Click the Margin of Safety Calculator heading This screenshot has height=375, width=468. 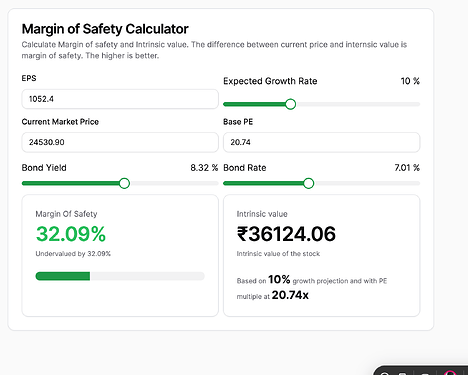pyautogui.click(x=105, y=29)
